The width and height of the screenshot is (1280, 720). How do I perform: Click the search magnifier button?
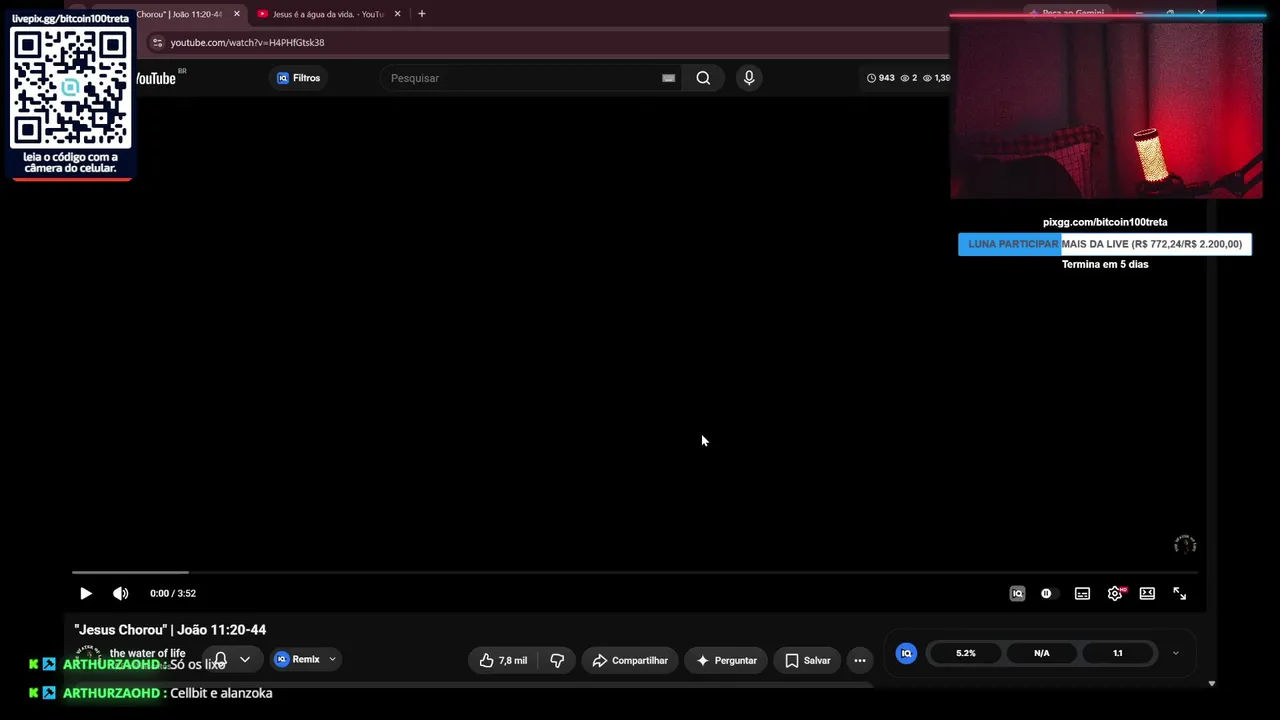[703, 78]
